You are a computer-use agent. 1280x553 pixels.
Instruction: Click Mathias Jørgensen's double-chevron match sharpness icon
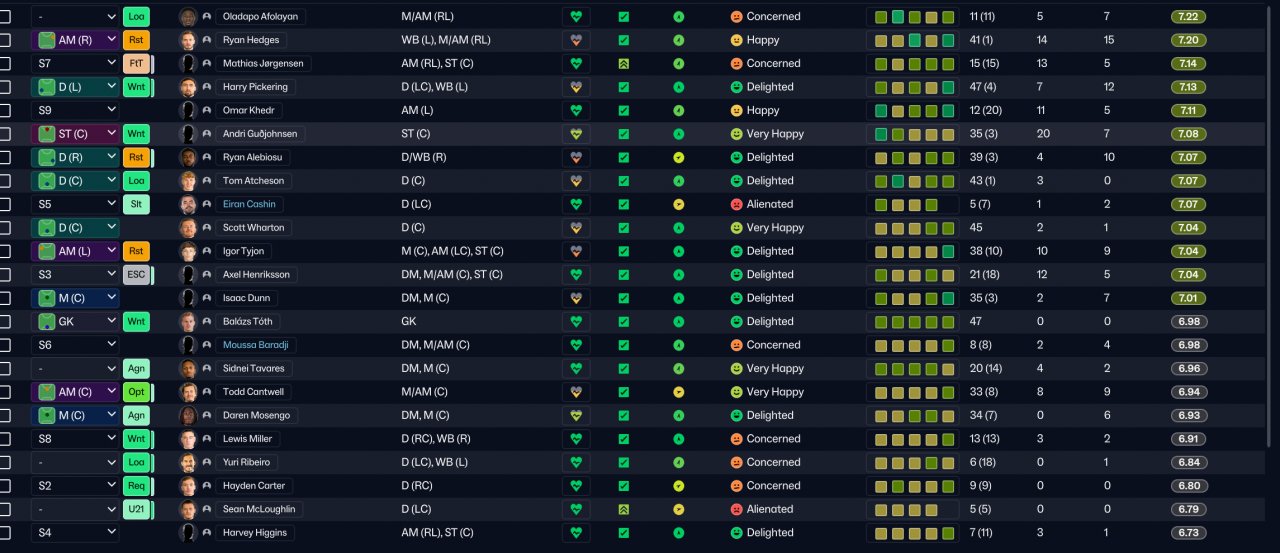(x=624, y=63)
